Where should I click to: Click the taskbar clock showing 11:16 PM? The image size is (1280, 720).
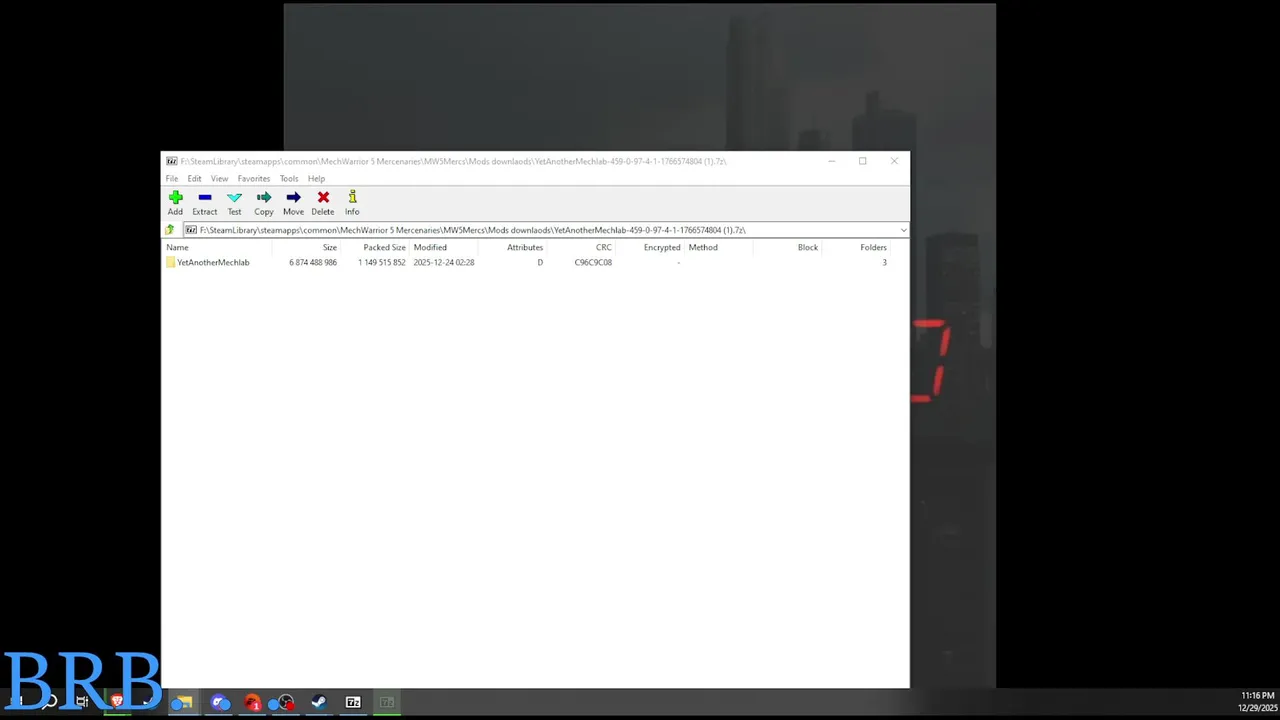tap(1257, 701)
